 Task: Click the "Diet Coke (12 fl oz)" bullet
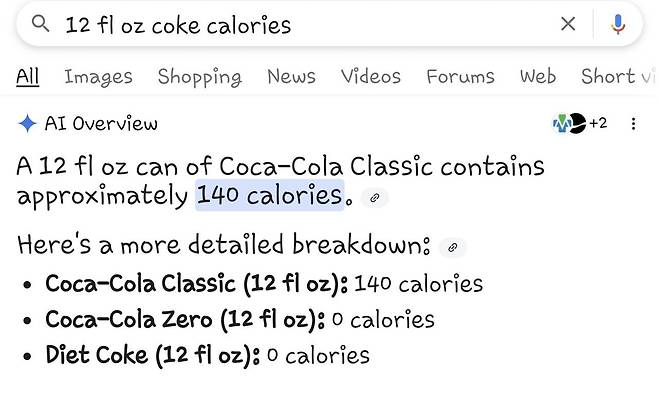click(x=152, y=355)
